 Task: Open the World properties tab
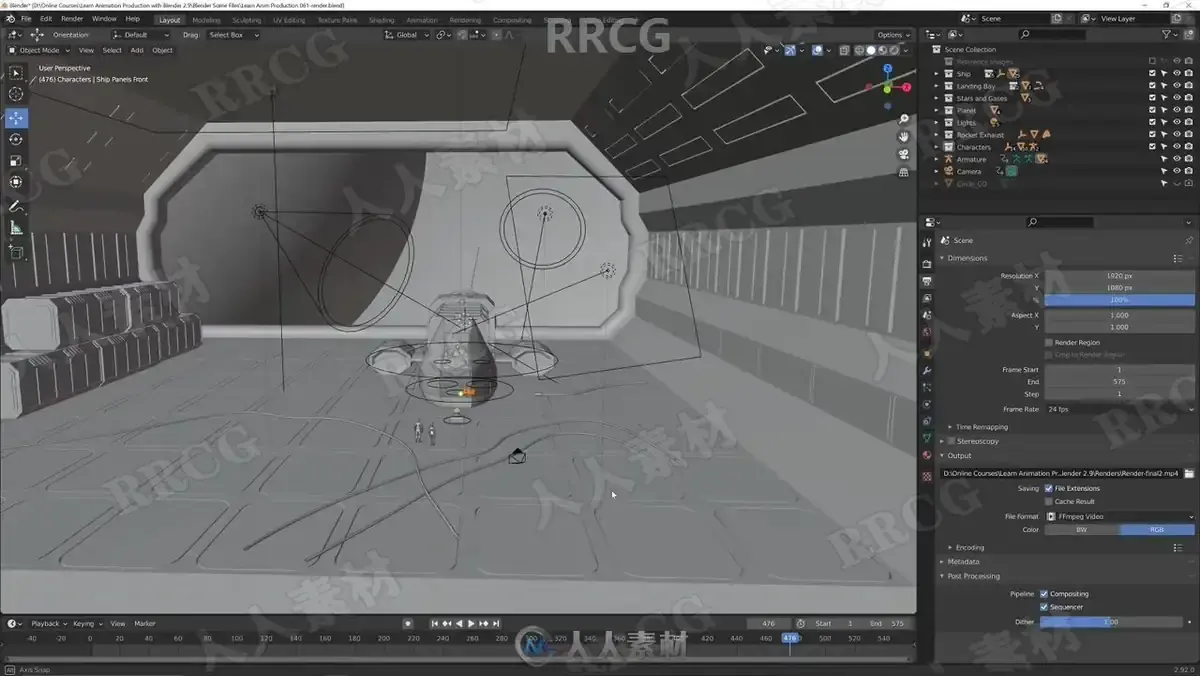click(x=927, y=333)
